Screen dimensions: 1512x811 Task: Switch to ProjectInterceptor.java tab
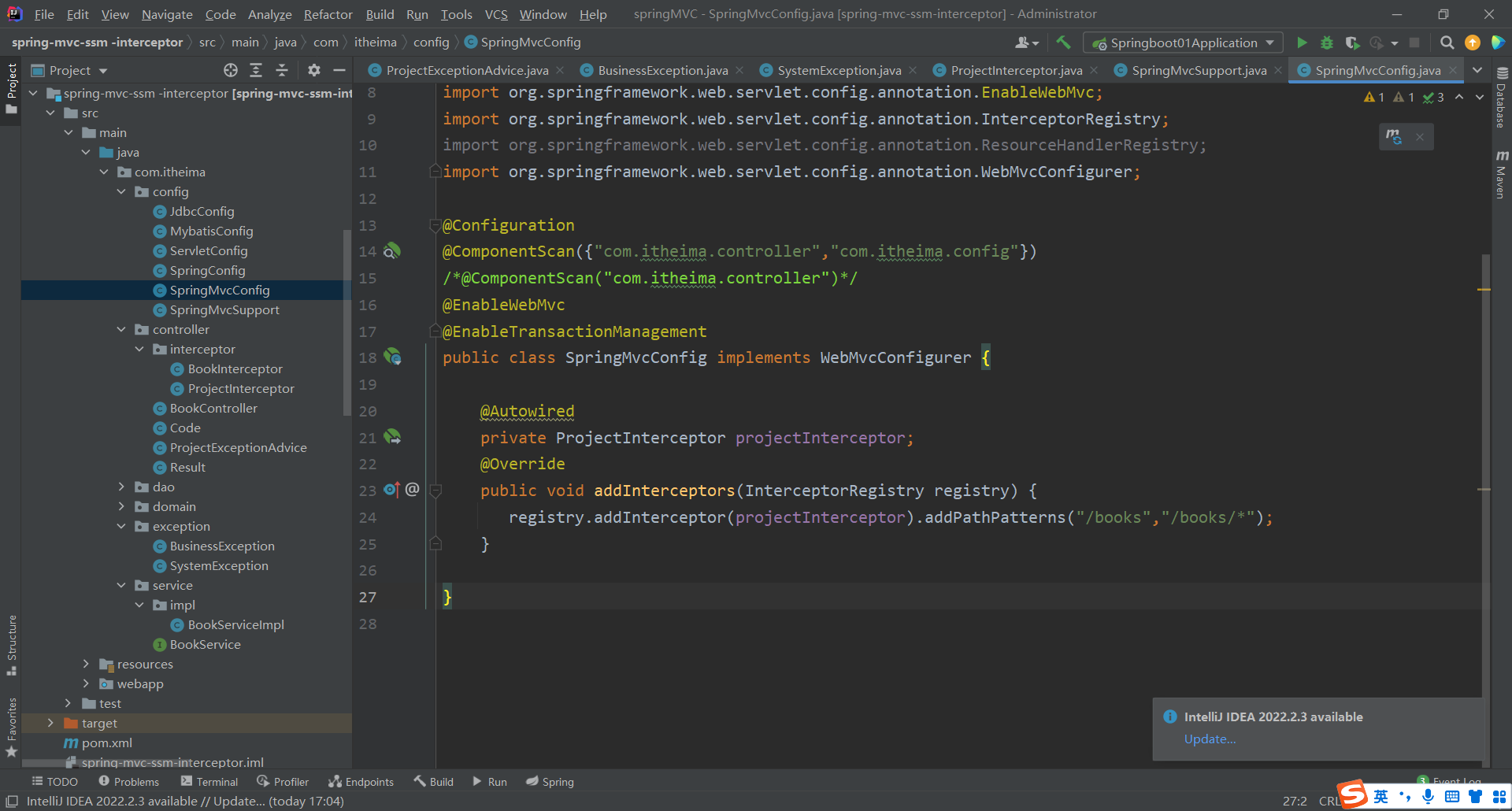tap(1015, 71)
